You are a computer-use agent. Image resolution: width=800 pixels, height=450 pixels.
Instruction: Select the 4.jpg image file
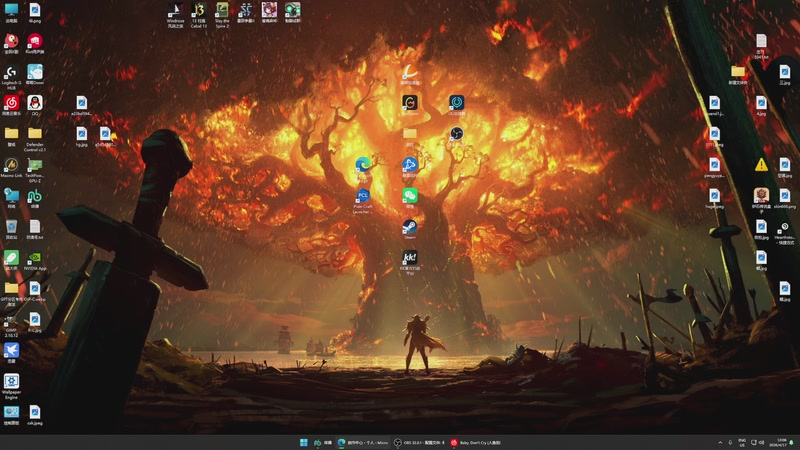pos(761,106)
